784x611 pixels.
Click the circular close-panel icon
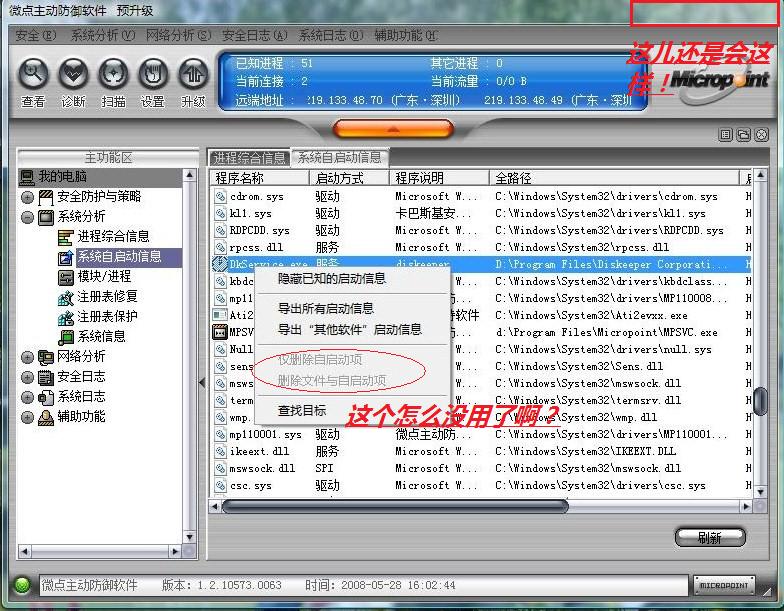(x=762, y=134)
